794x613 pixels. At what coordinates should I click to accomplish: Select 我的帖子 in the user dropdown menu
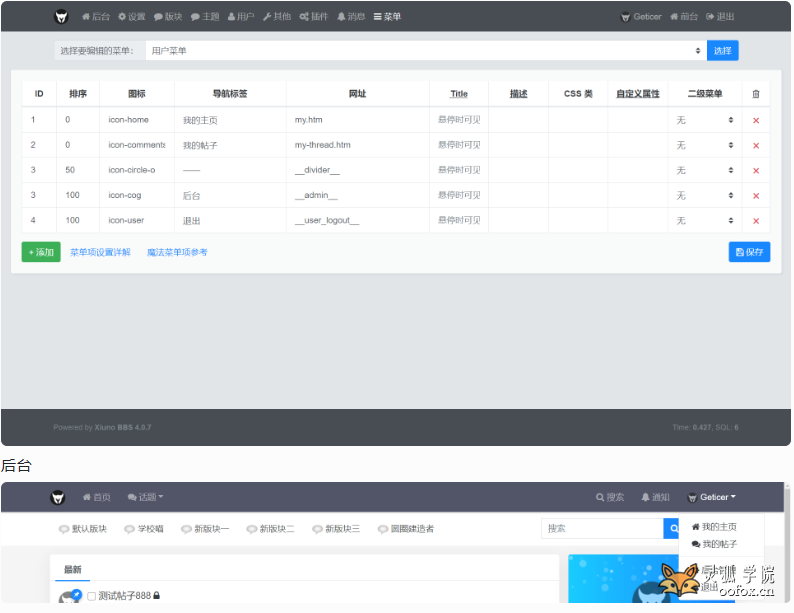click(x=714, y=544)
